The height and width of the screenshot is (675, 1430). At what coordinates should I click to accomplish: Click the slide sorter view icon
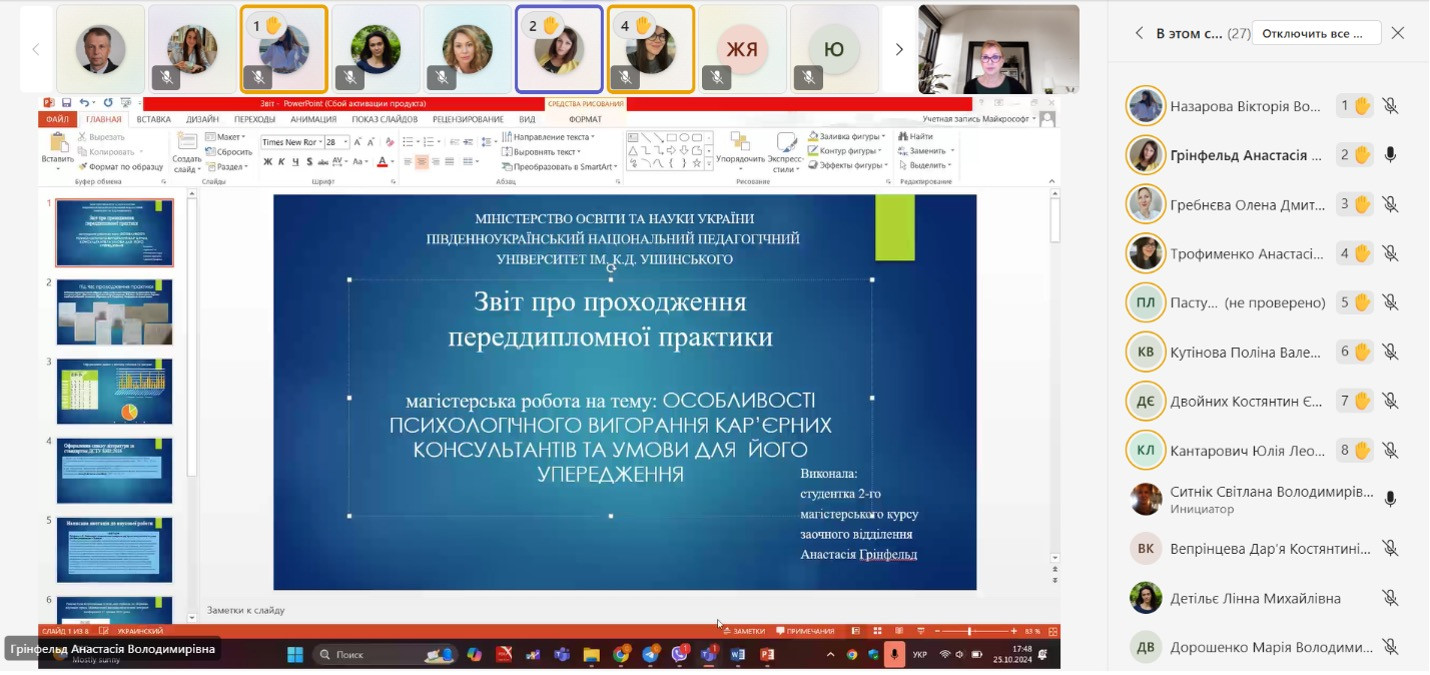click(x=877, y=631)
